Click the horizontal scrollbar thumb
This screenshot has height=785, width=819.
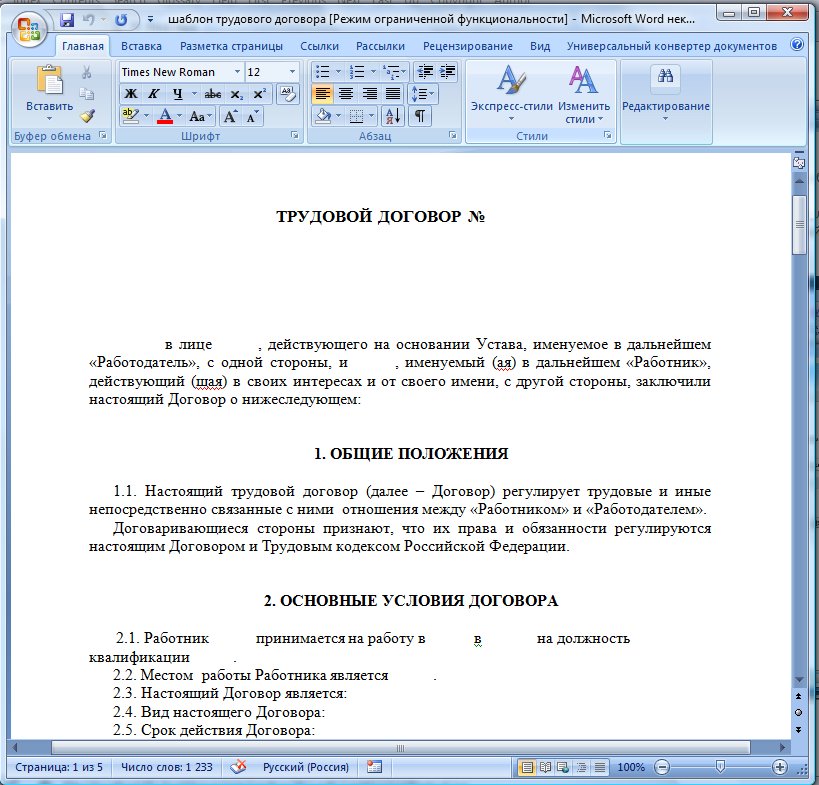[401, 748]
